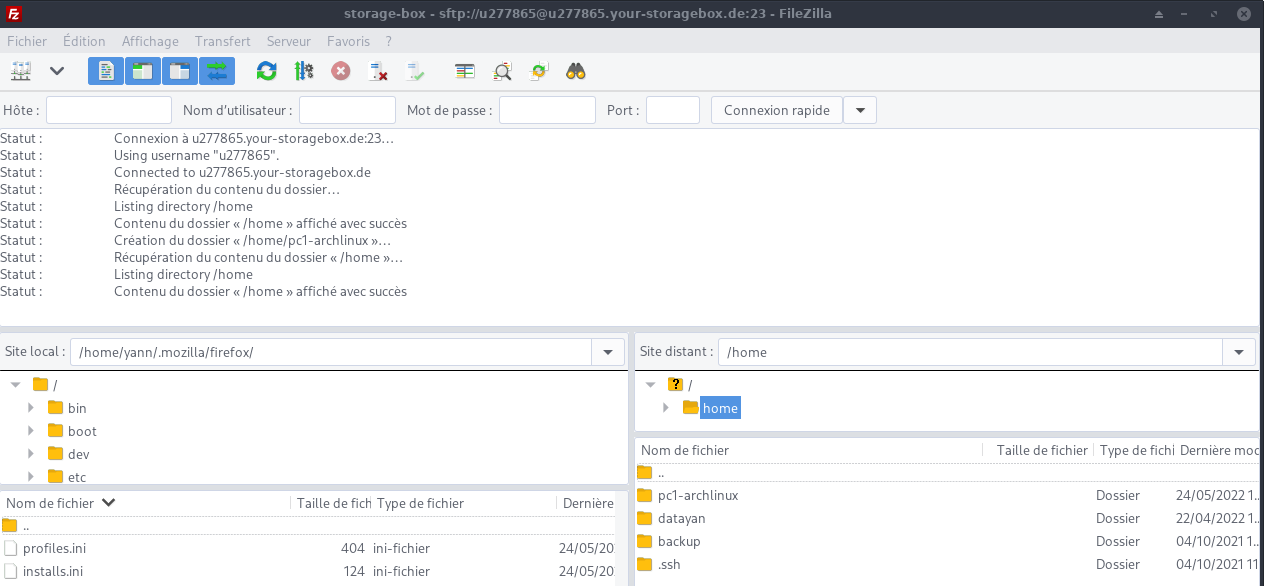The height and width of the screenshot is (586, 1264).
Task: Click the Hôte input field
Action: click(x=109, y=110)
